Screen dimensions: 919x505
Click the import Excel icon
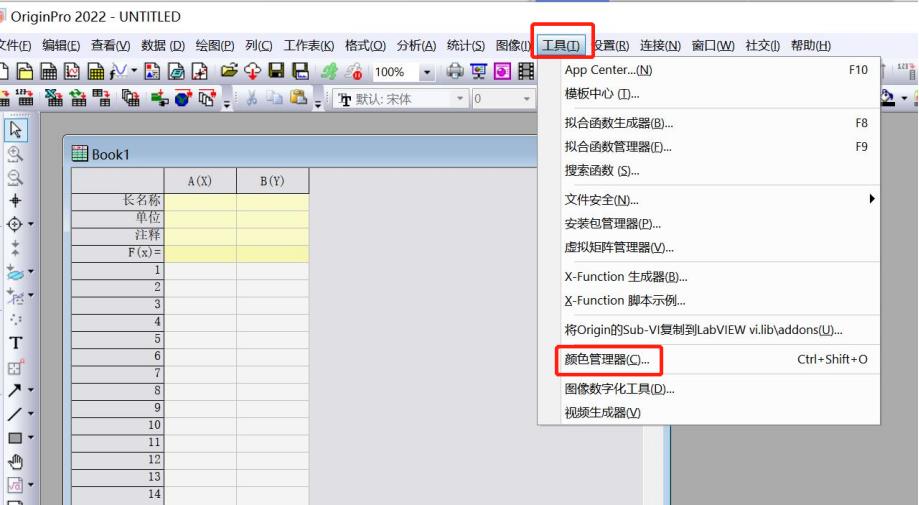click(x=54, y=98)
